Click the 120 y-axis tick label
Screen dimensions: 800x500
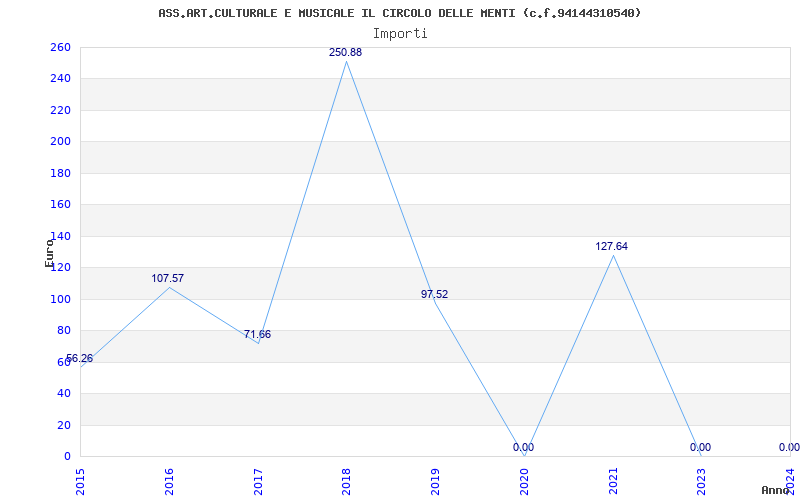click(60, 267)
